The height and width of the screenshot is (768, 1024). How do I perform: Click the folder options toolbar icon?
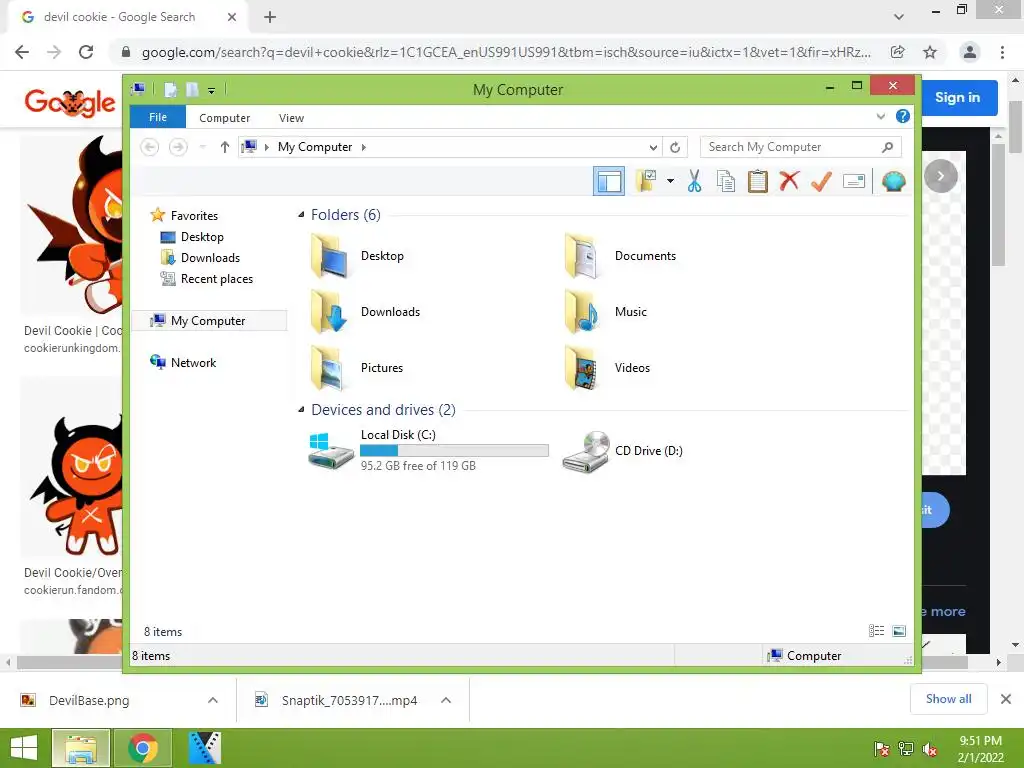tap(646, 181)
